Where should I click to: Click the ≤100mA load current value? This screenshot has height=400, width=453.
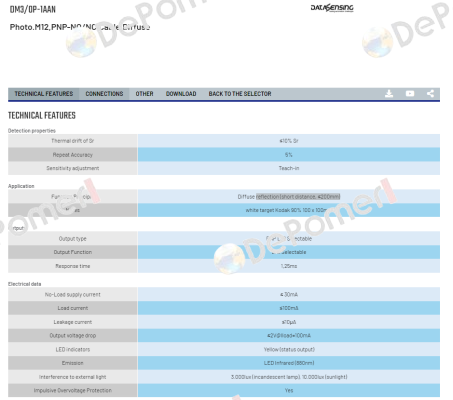point(289,308)
